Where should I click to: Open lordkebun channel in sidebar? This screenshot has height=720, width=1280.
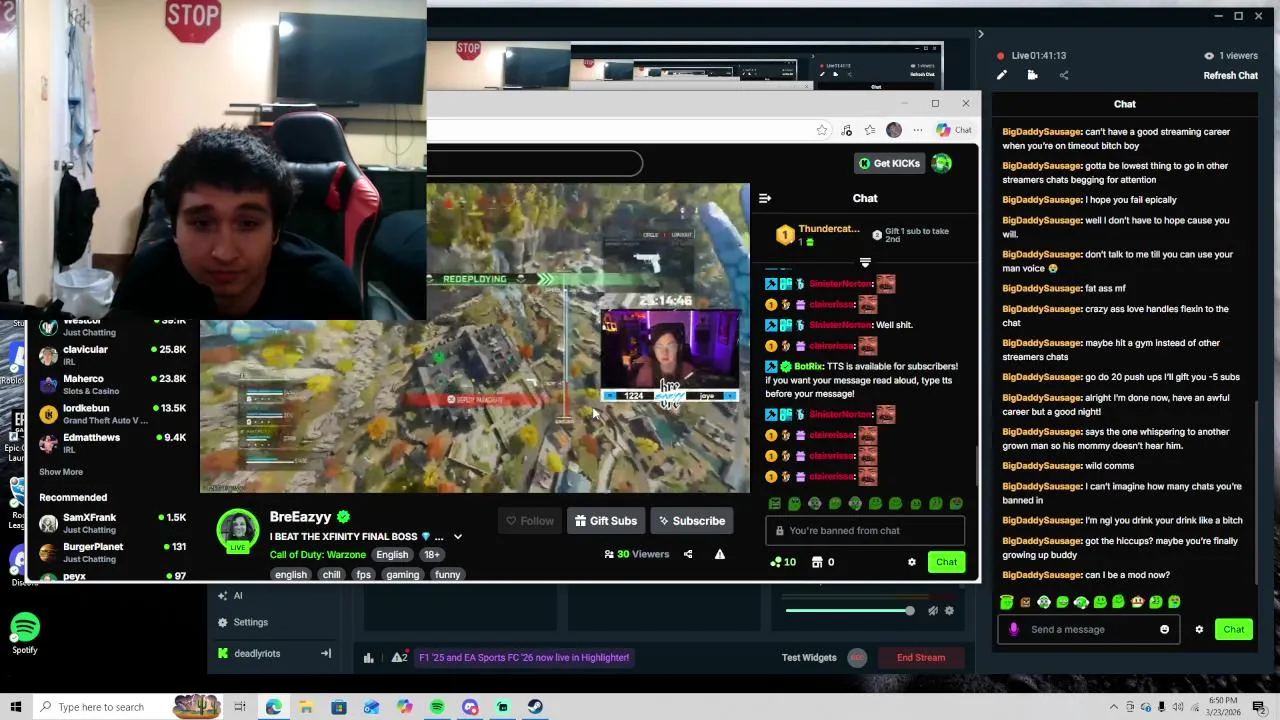click(x=111, y=414)
